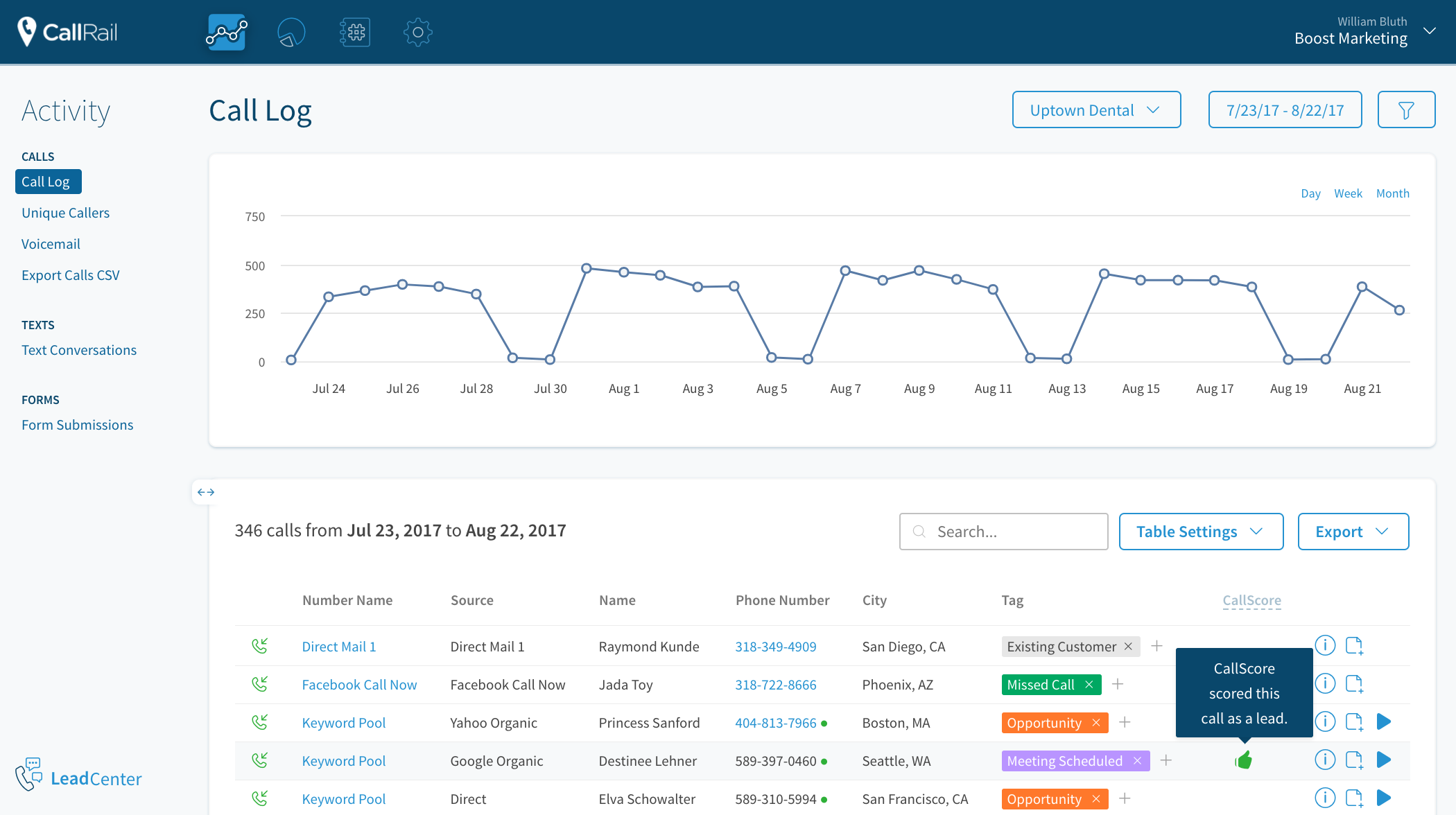Screen dimensions: 1456x815
Task: Expand the Uptown Dental company dropdown
Action: 1096,110
